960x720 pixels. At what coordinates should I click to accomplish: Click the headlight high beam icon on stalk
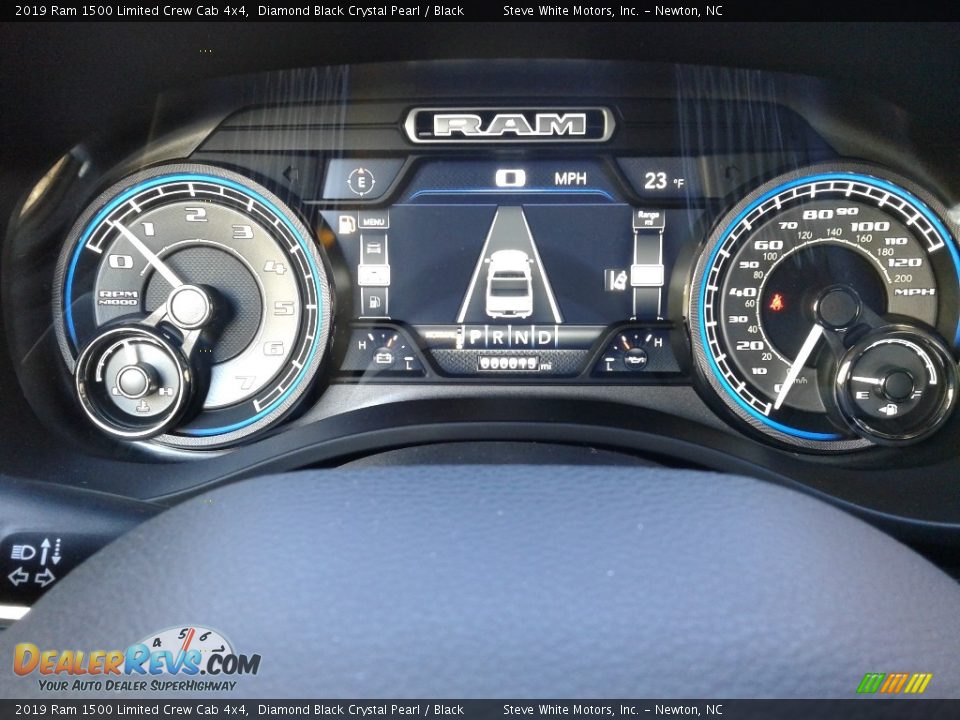click(23, 551)
